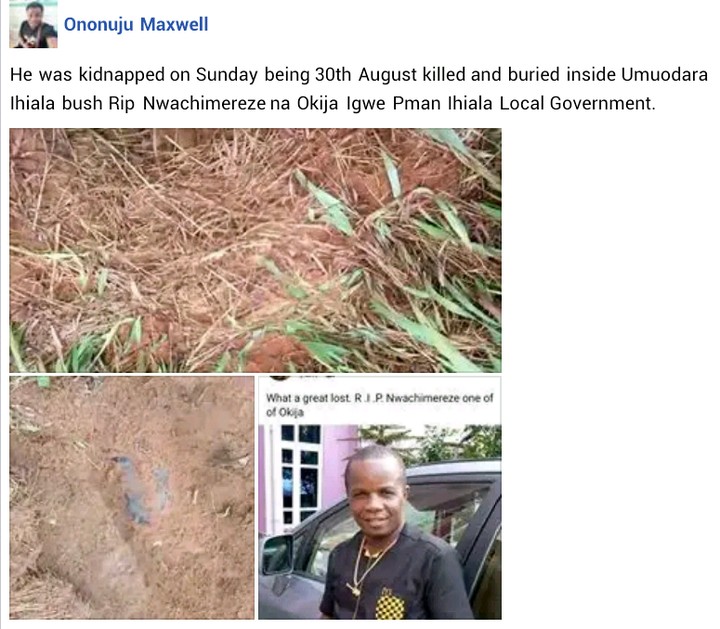Click 'Nwachimereze' in the main post text
The height and width of the screenshot is (629, 720).
pos(204,103)
